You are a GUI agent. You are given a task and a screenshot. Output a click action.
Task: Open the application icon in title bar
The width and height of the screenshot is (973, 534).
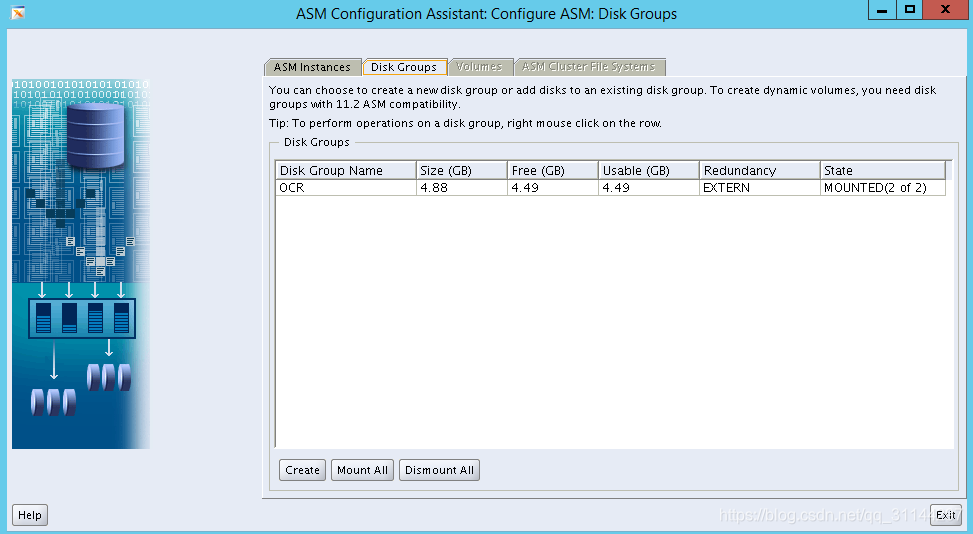coord(18,12)
